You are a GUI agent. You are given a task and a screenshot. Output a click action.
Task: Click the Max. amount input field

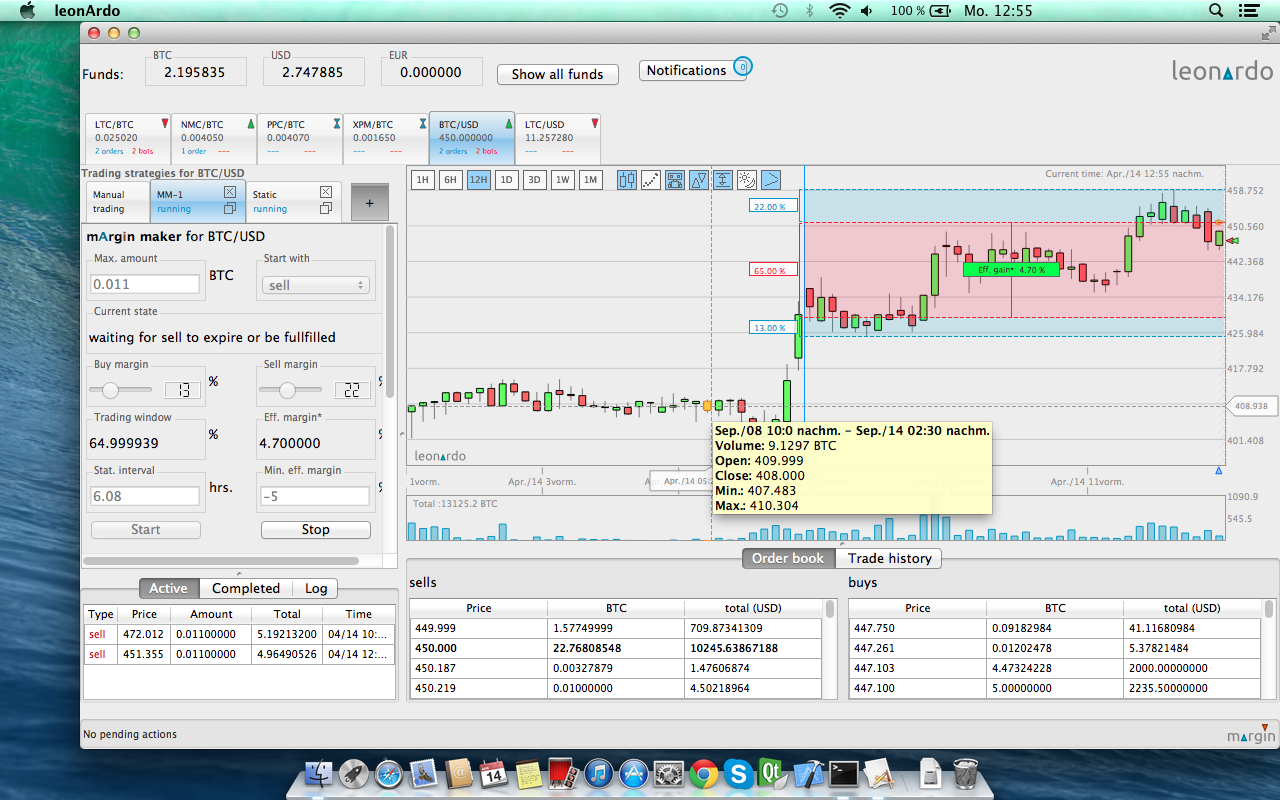pyautogui.click(x=146, y=285)
